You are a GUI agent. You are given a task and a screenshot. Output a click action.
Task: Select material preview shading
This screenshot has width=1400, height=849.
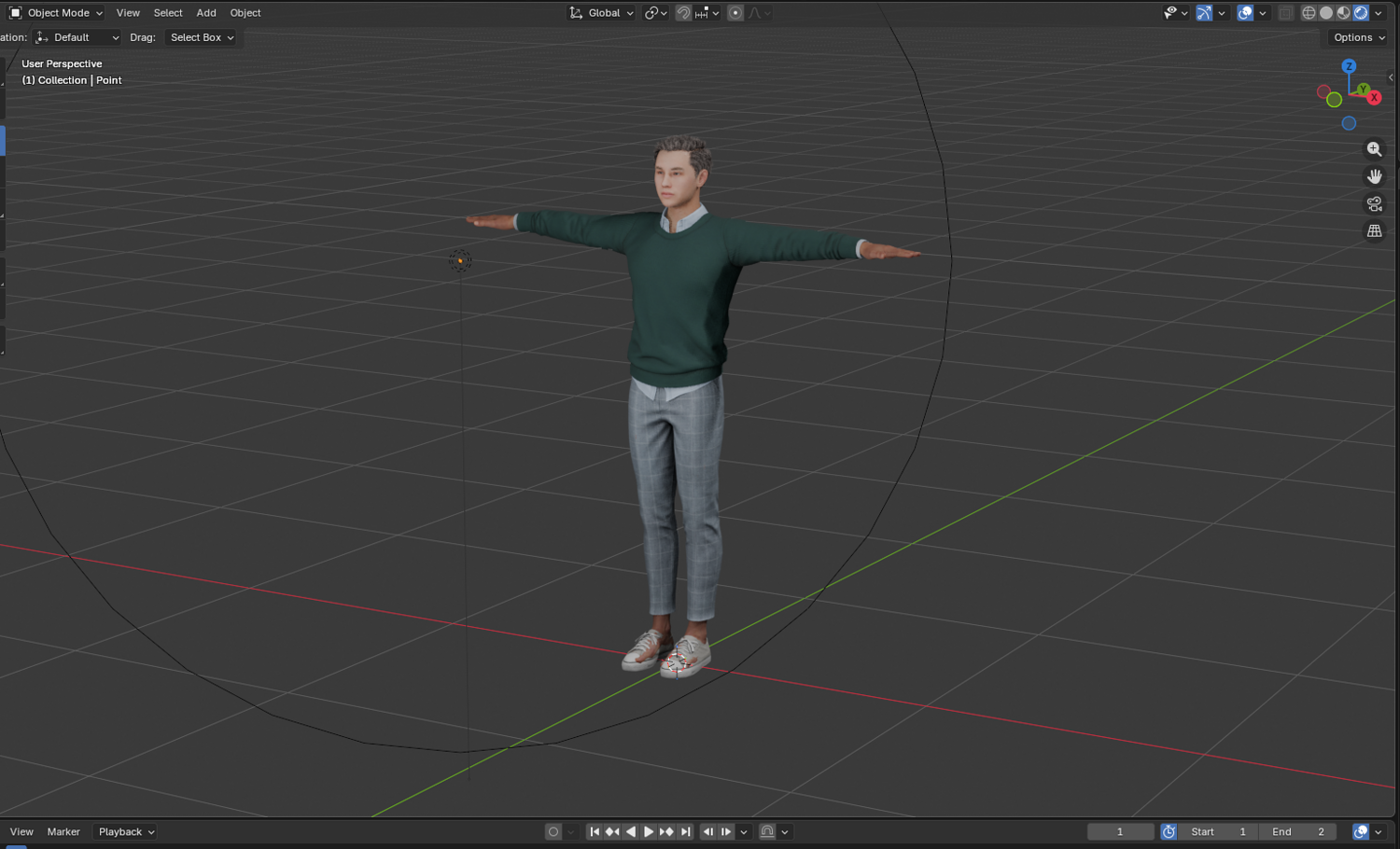[1344, 13]
